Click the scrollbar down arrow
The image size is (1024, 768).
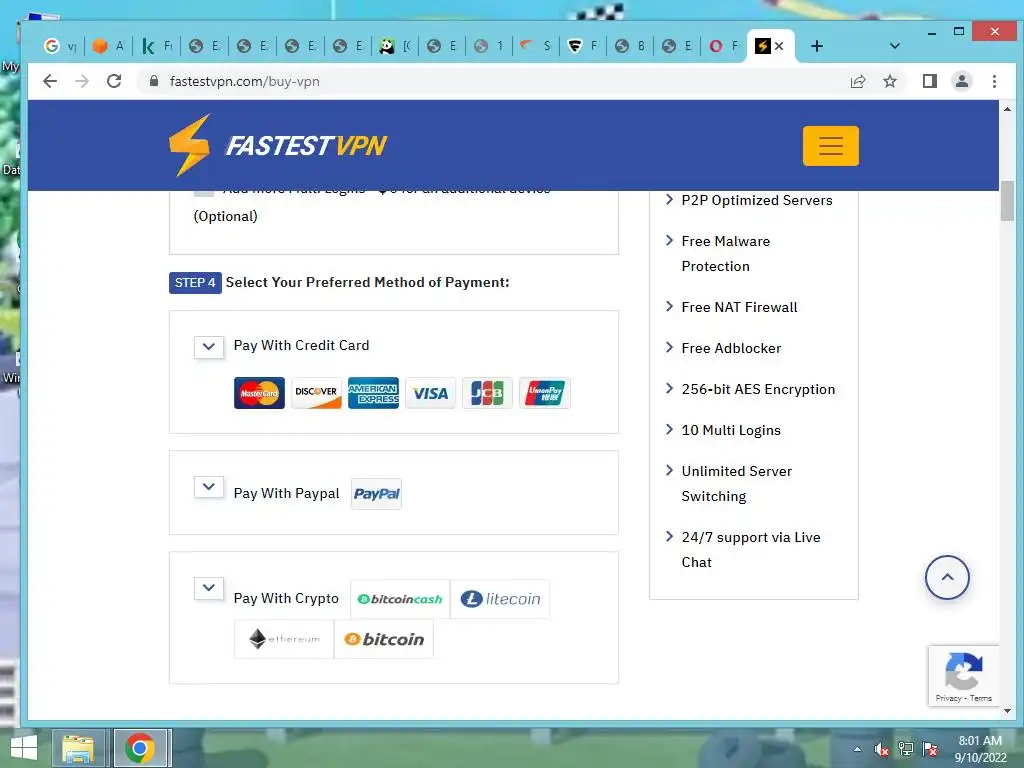(1007, 711)
